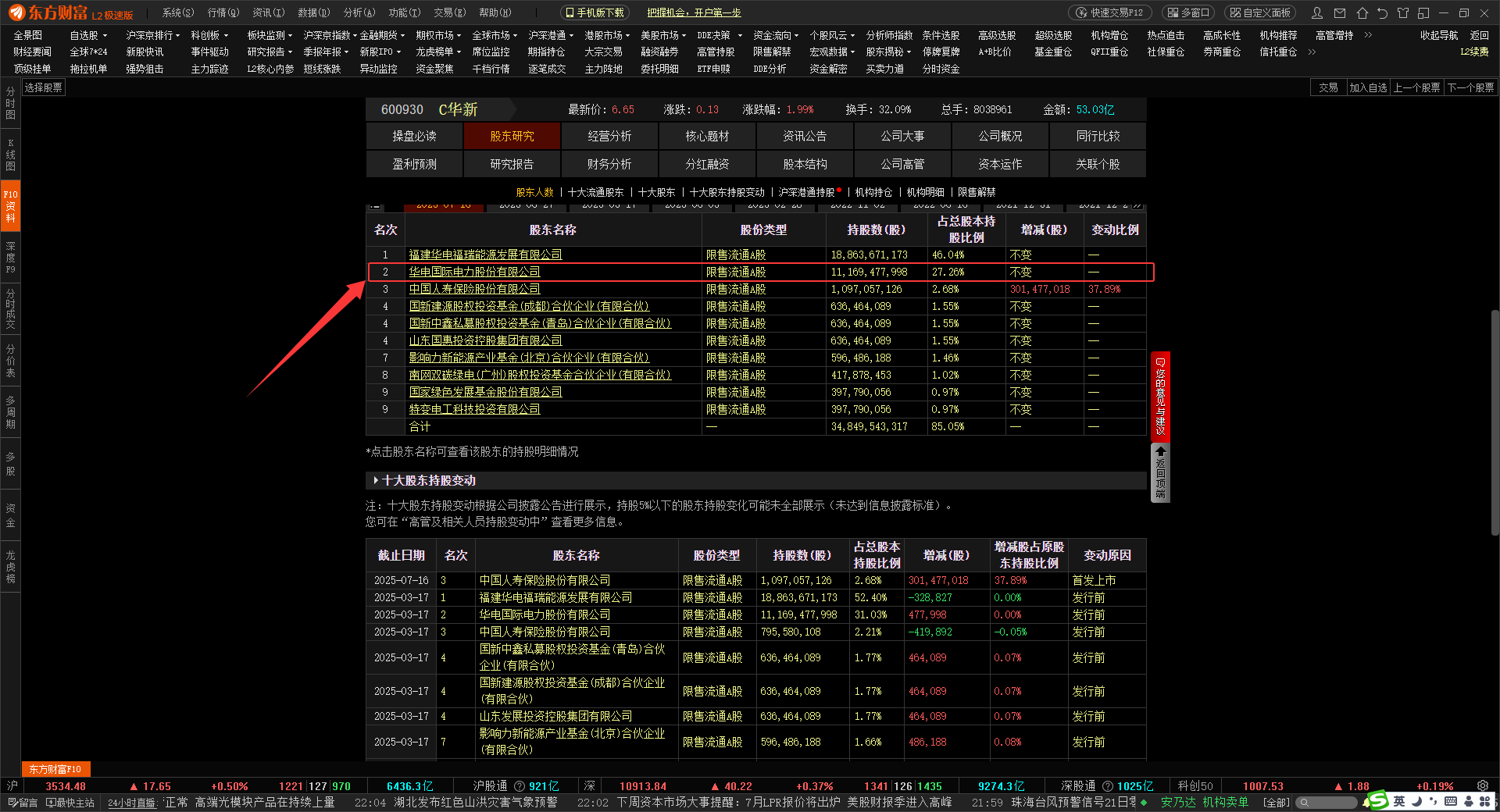The image size is (1500, 812).
Task: Open the 龙虎榜 sidebar panel
Action: [10, 567]
